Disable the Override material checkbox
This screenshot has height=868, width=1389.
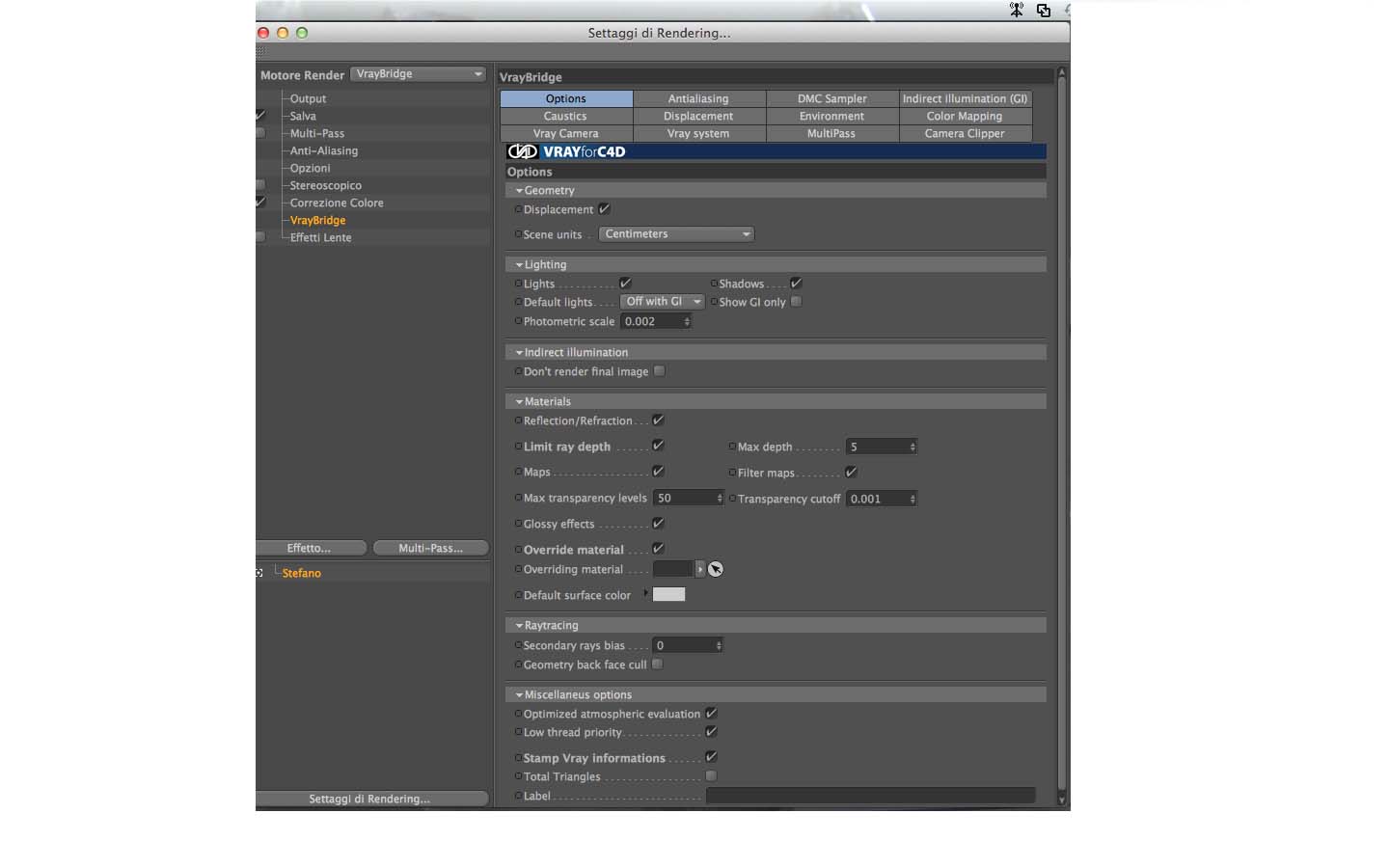(658, 549)
